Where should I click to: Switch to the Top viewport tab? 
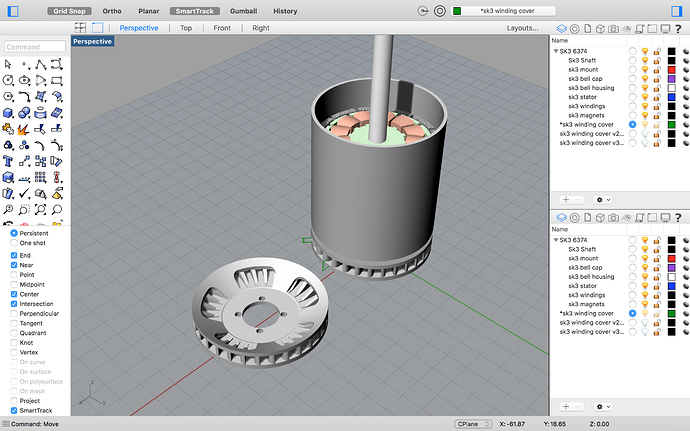186,28
